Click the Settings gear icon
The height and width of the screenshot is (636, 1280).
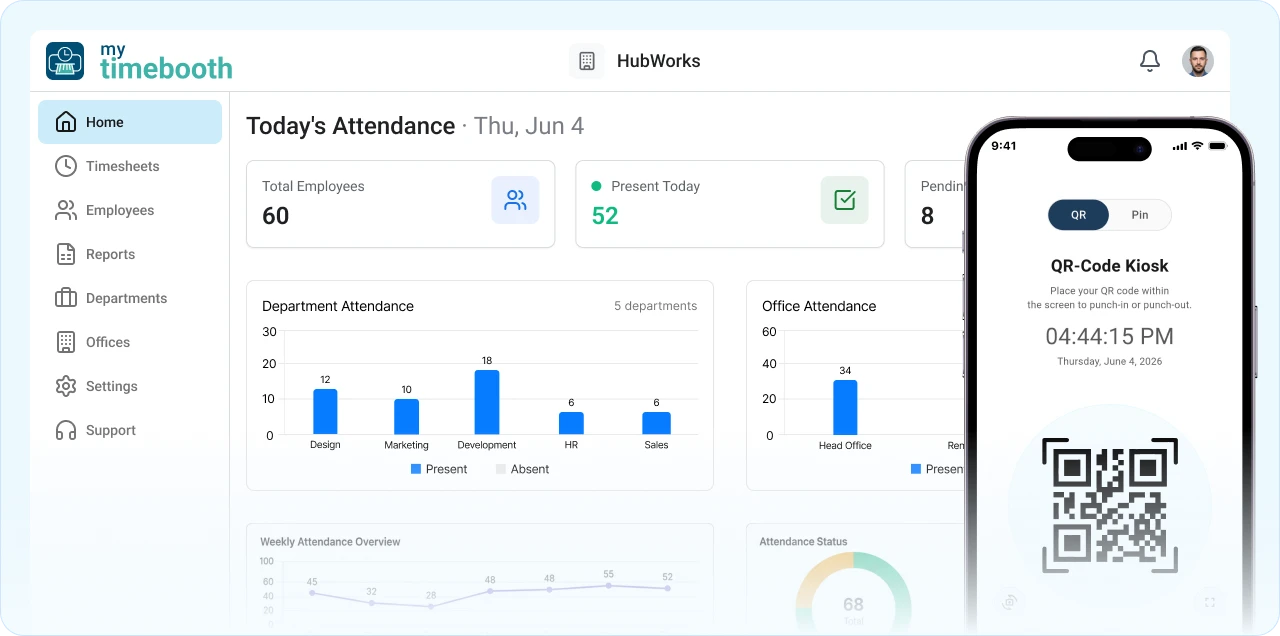click(66, 386)
